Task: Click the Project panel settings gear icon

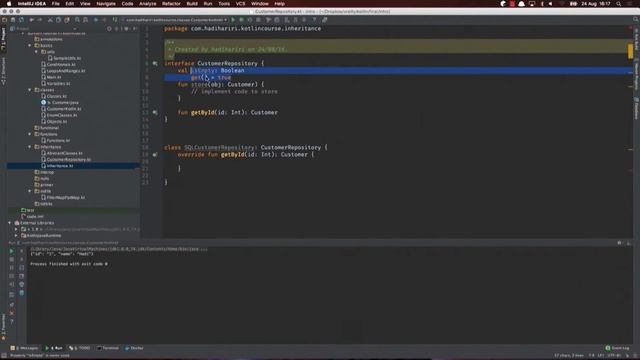Action: point(127,29)
